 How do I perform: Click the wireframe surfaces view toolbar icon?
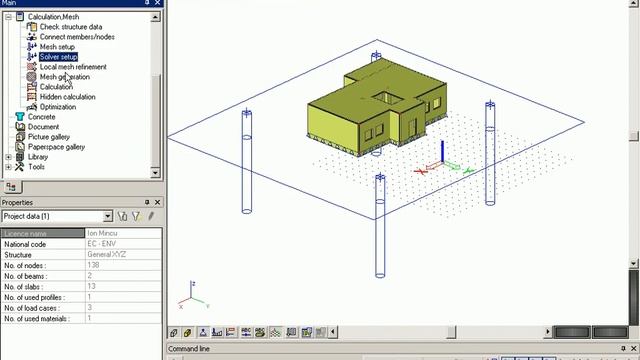[x=173, y=333]
